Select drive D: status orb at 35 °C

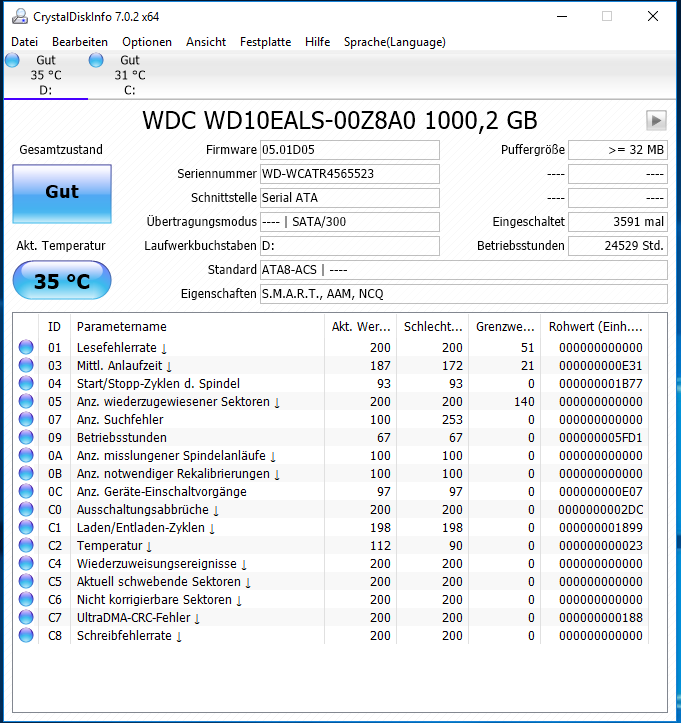[x=12, y=60]
